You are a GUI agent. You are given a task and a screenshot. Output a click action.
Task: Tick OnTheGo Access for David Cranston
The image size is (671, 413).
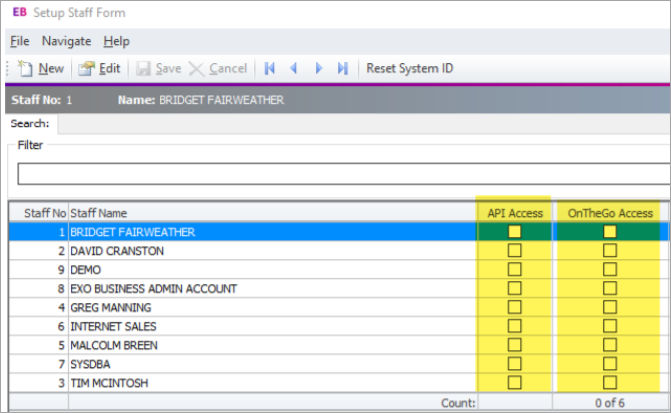coord(609,251)
